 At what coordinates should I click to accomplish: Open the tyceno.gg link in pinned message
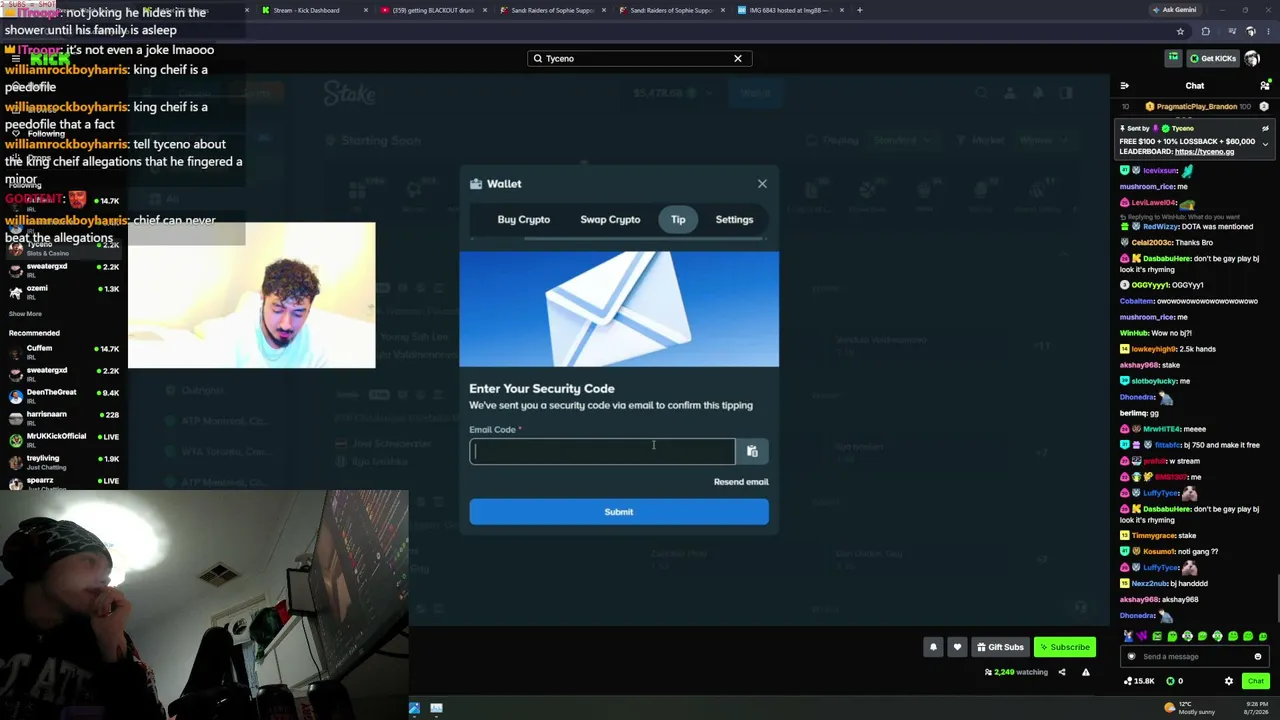click(x=1204, y=152)
